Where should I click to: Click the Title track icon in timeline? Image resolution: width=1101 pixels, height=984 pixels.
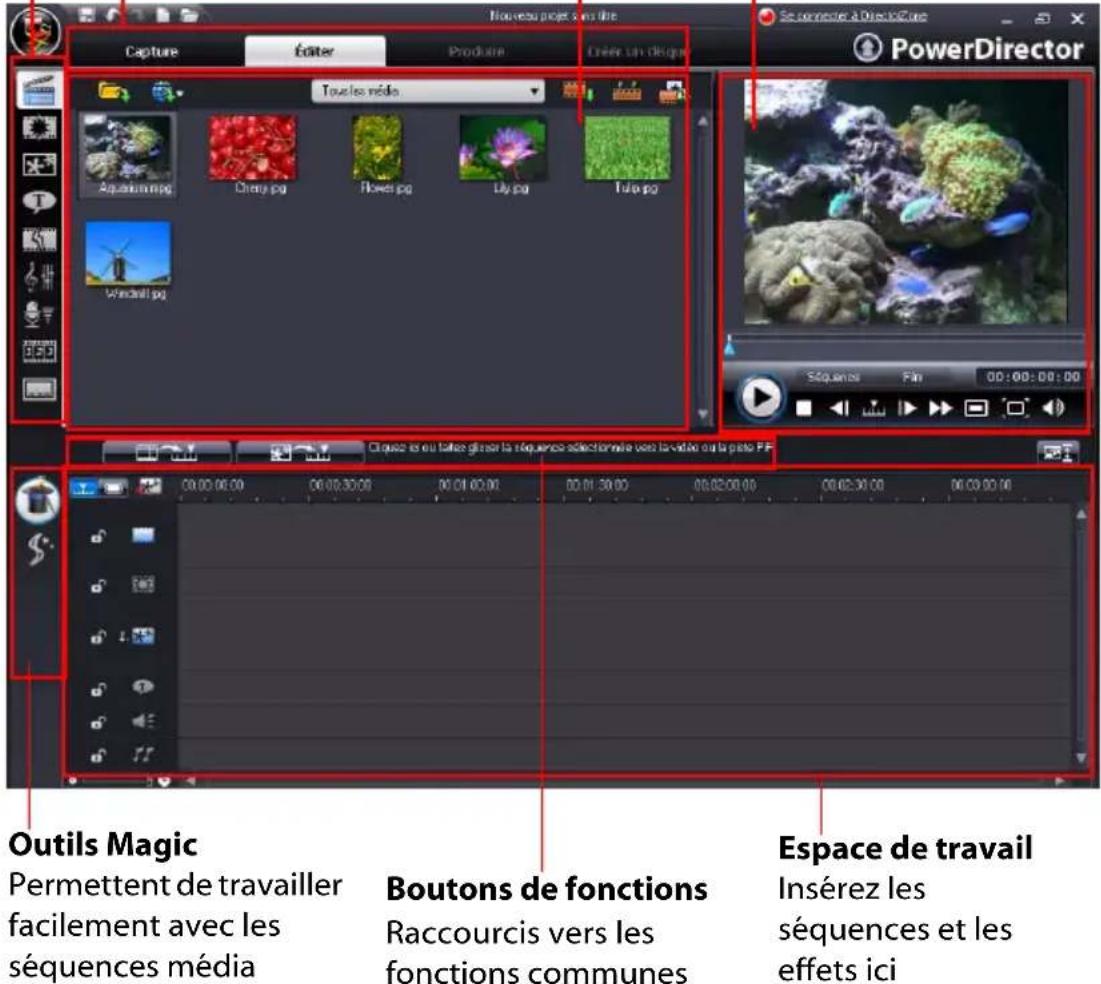coord(143,686)
